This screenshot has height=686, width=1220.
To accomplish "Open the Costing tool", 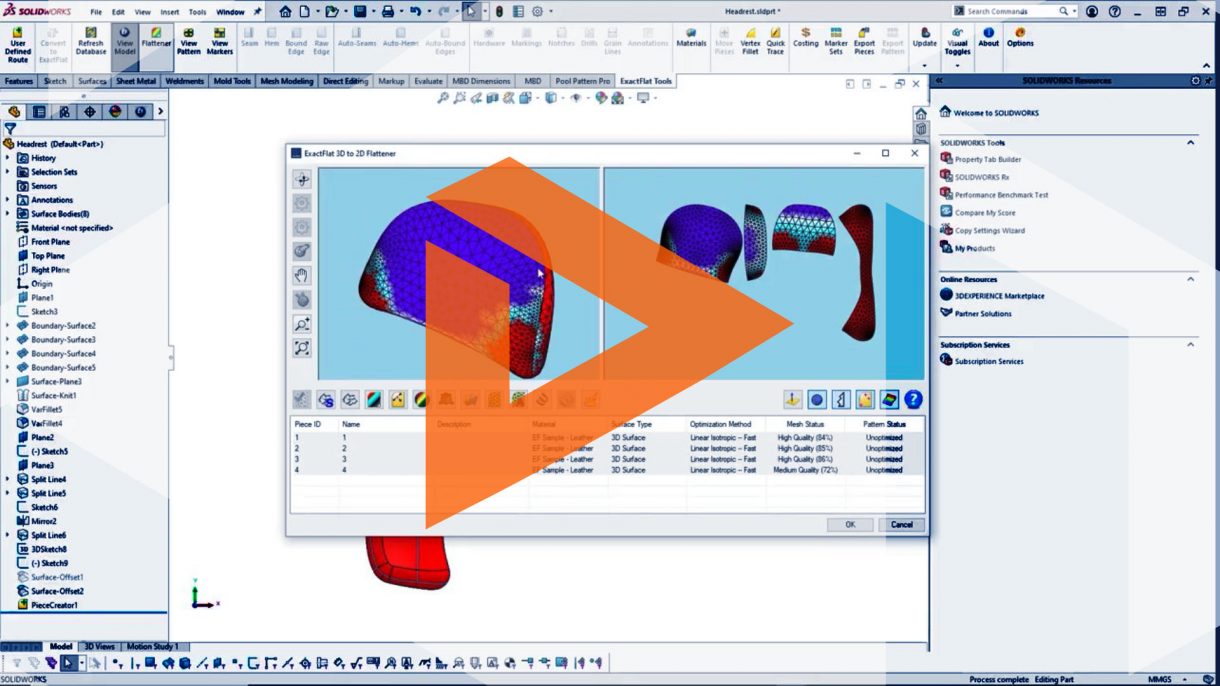I will click(806, 38).
